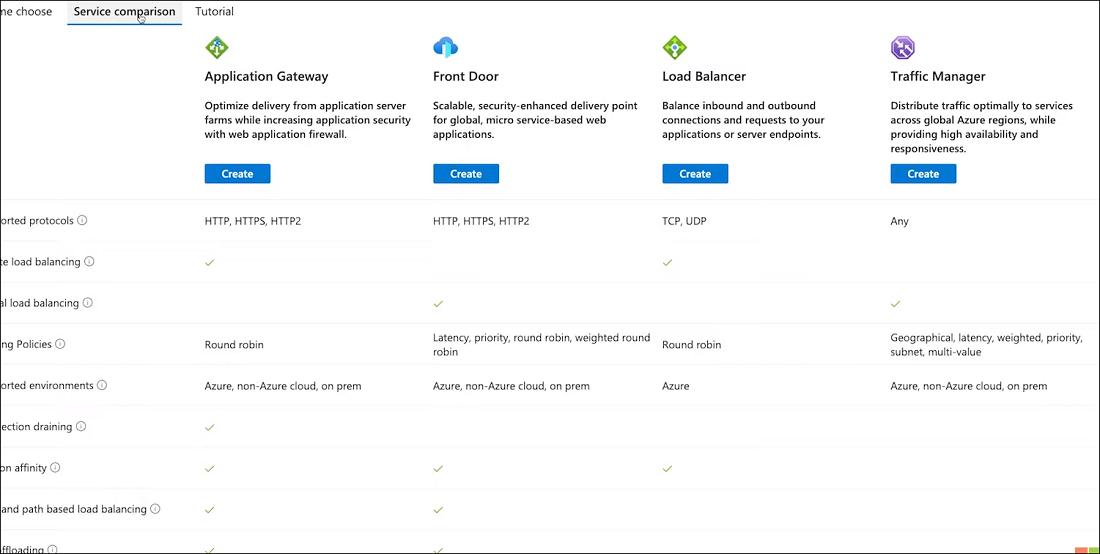Switch to the Tutorial tab

click(x=214, y=12)
